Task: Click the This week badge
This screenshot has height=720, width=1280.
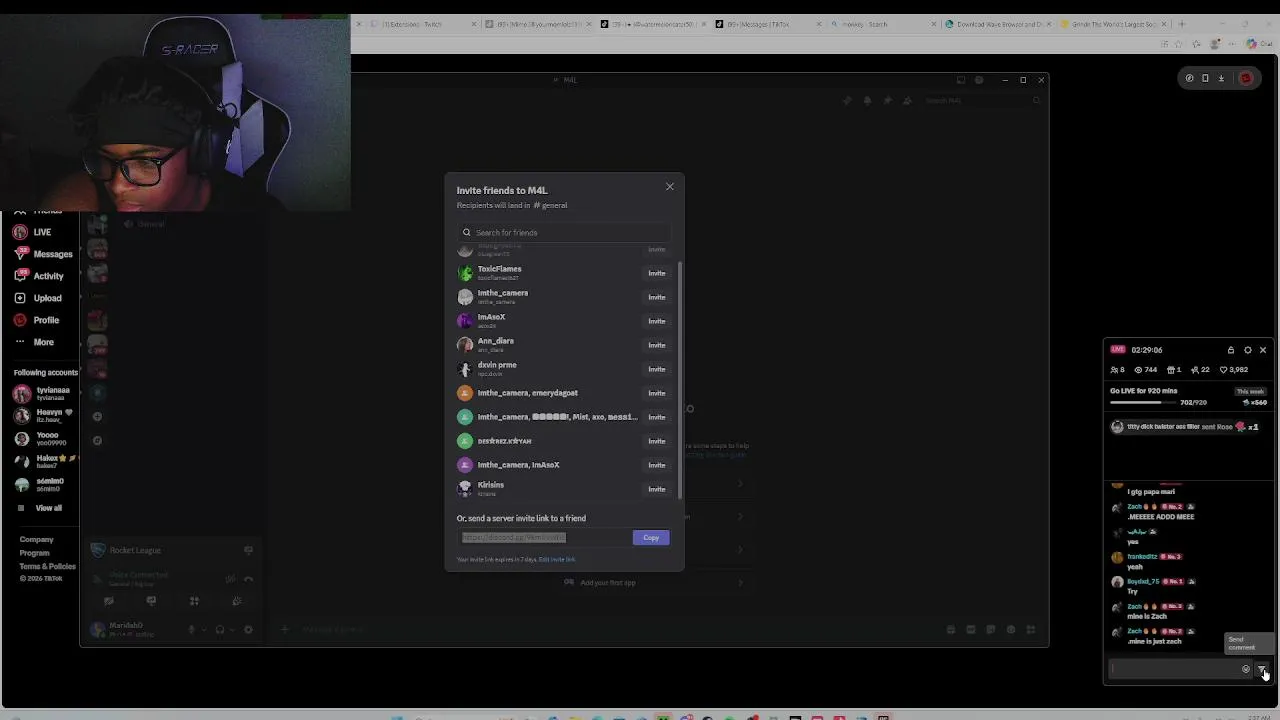Action: pyautogui.click(x=1250, y=391)
